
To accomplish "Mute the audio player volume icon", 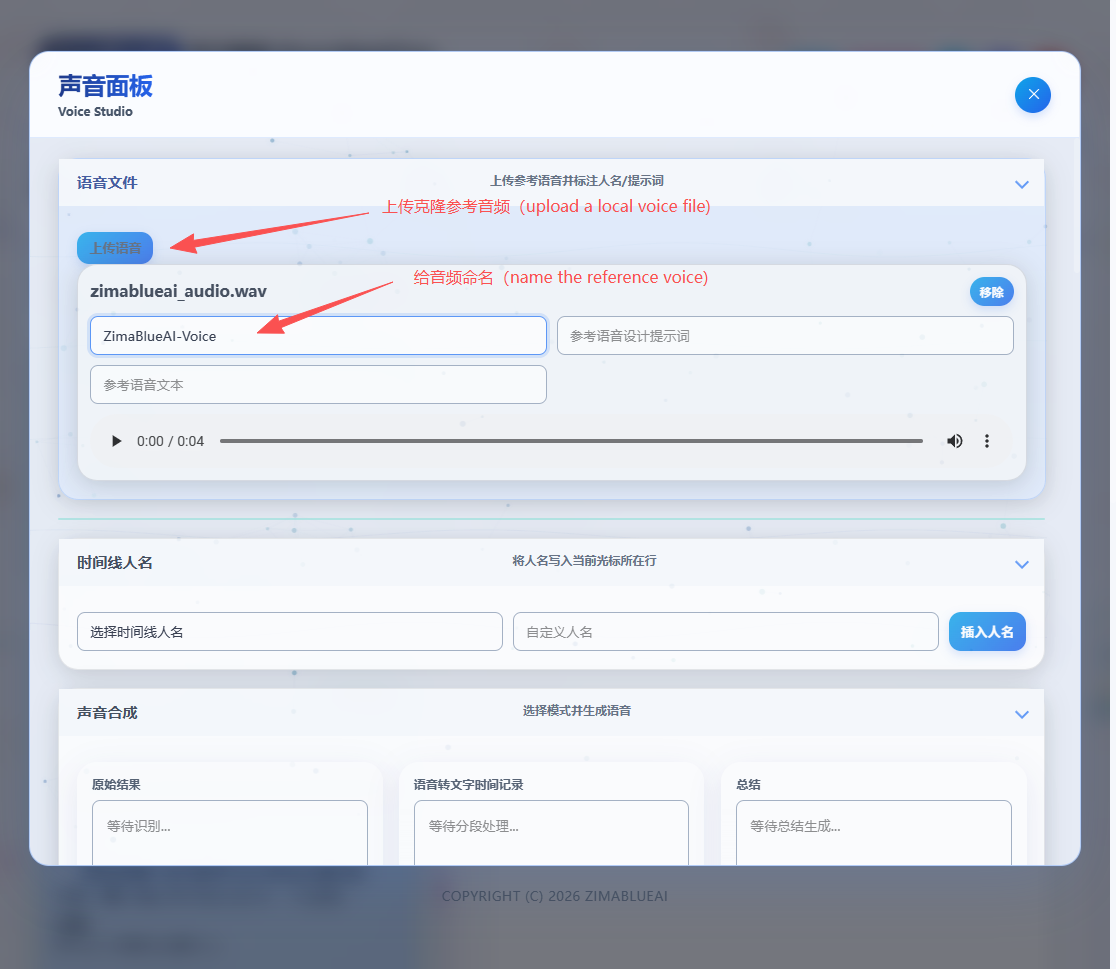I will point(954,441).
